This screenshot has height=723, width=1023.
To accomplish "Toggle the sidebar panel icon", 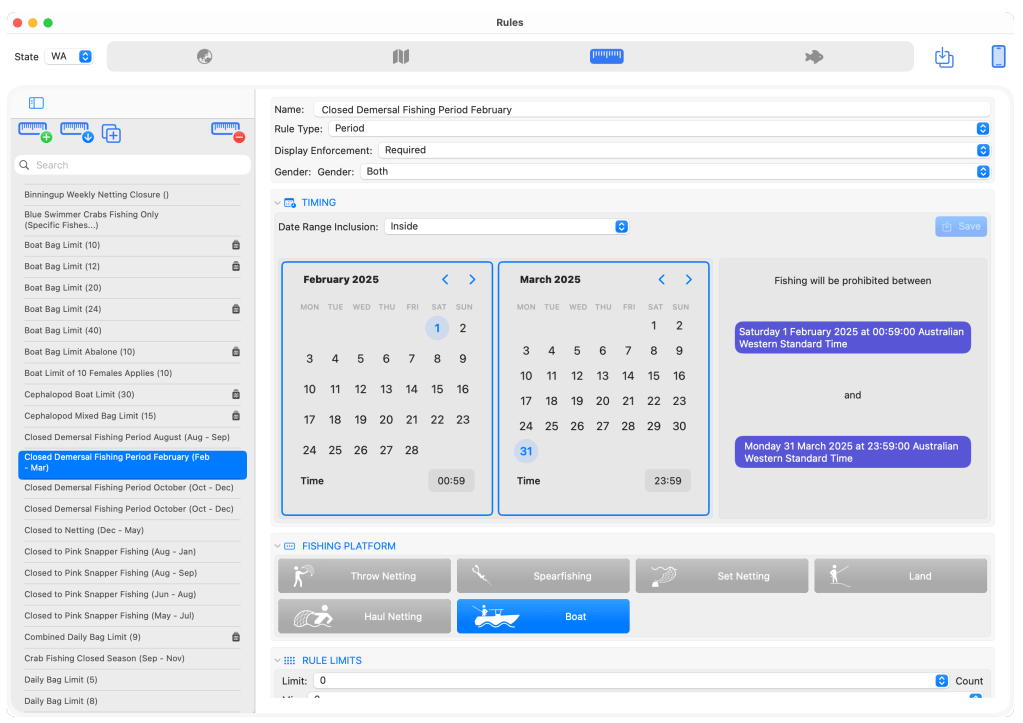I will (36, 103).
